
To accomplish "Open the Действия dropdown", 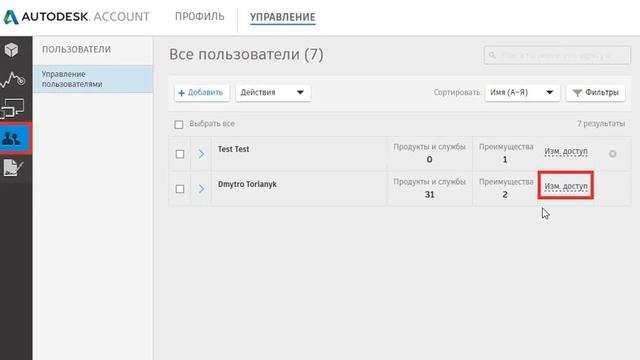I will click(x=273, y=93).
